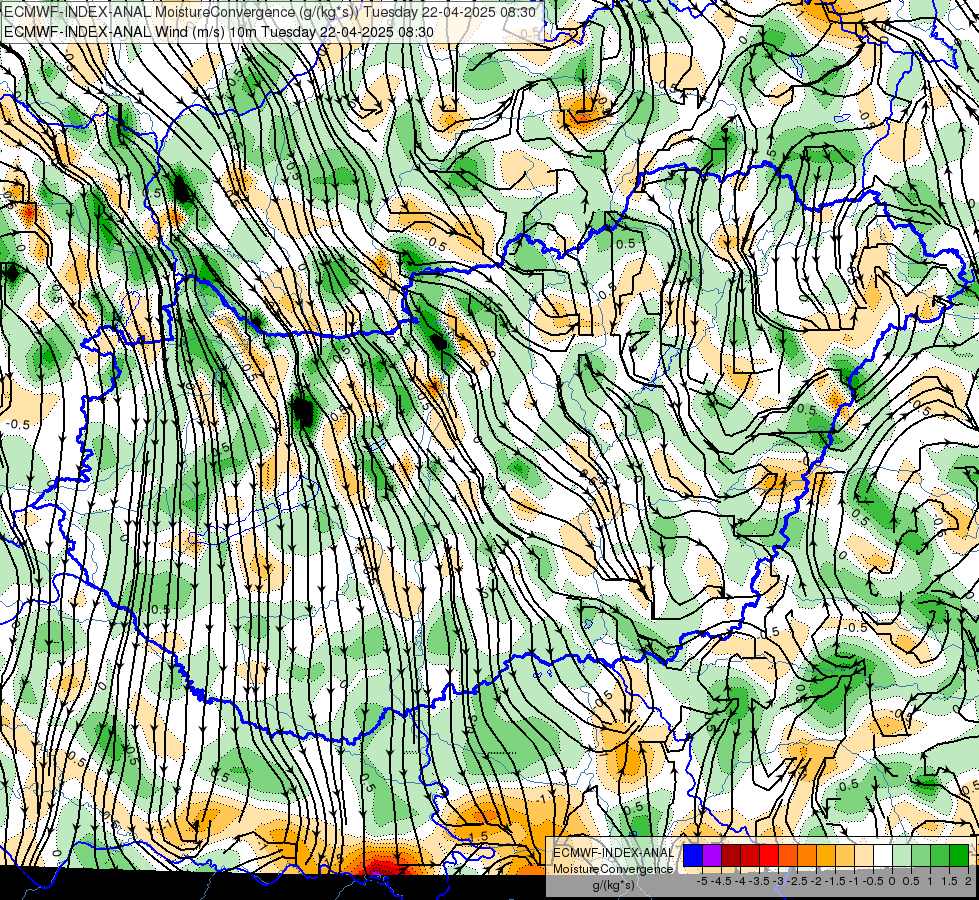Select the dark maroon swatch between -4.5 and -4
The height and width of the screenshot is (900, 979).
point(731,855)
